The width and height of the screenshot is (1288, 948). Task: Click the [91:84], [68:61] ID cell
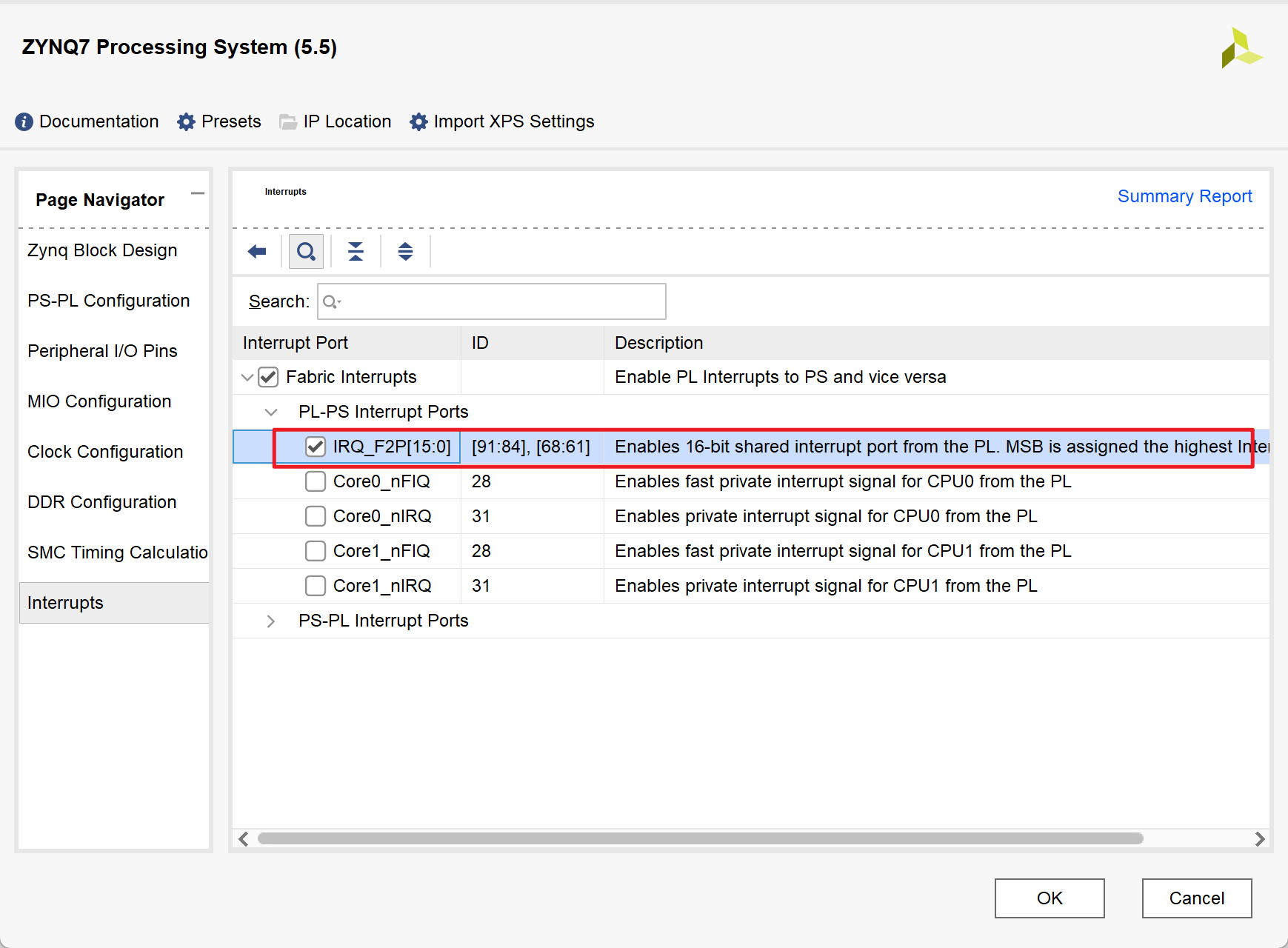[531, 447]
